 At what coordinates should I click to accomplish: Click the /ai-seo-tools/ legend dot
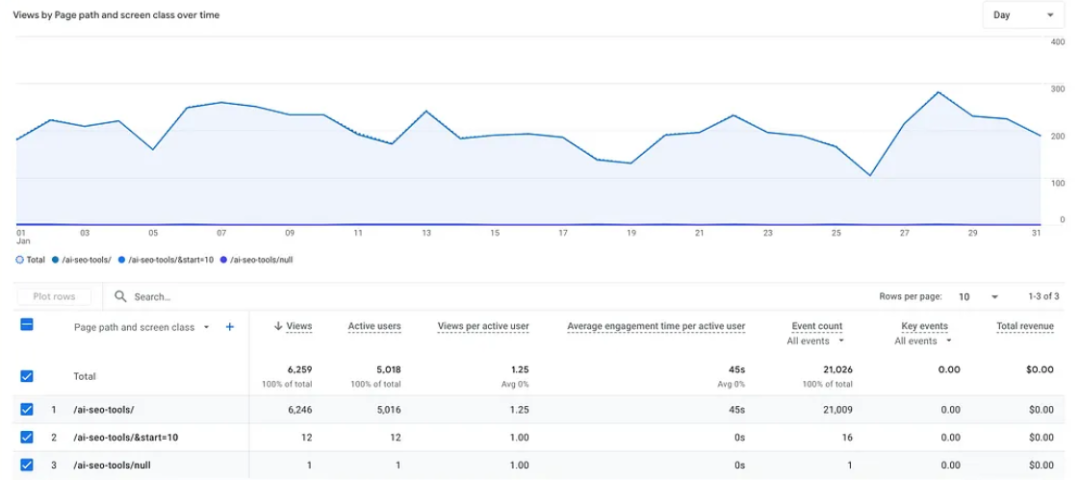[x=55, y=260]
